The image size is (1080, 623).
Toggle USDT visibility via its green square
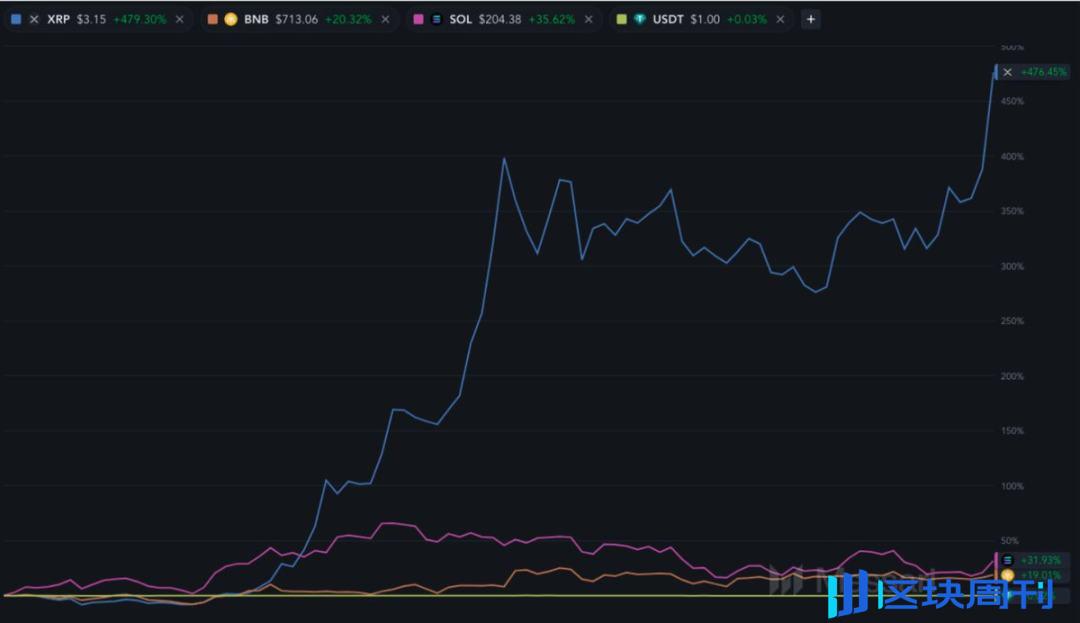(618, 18)
